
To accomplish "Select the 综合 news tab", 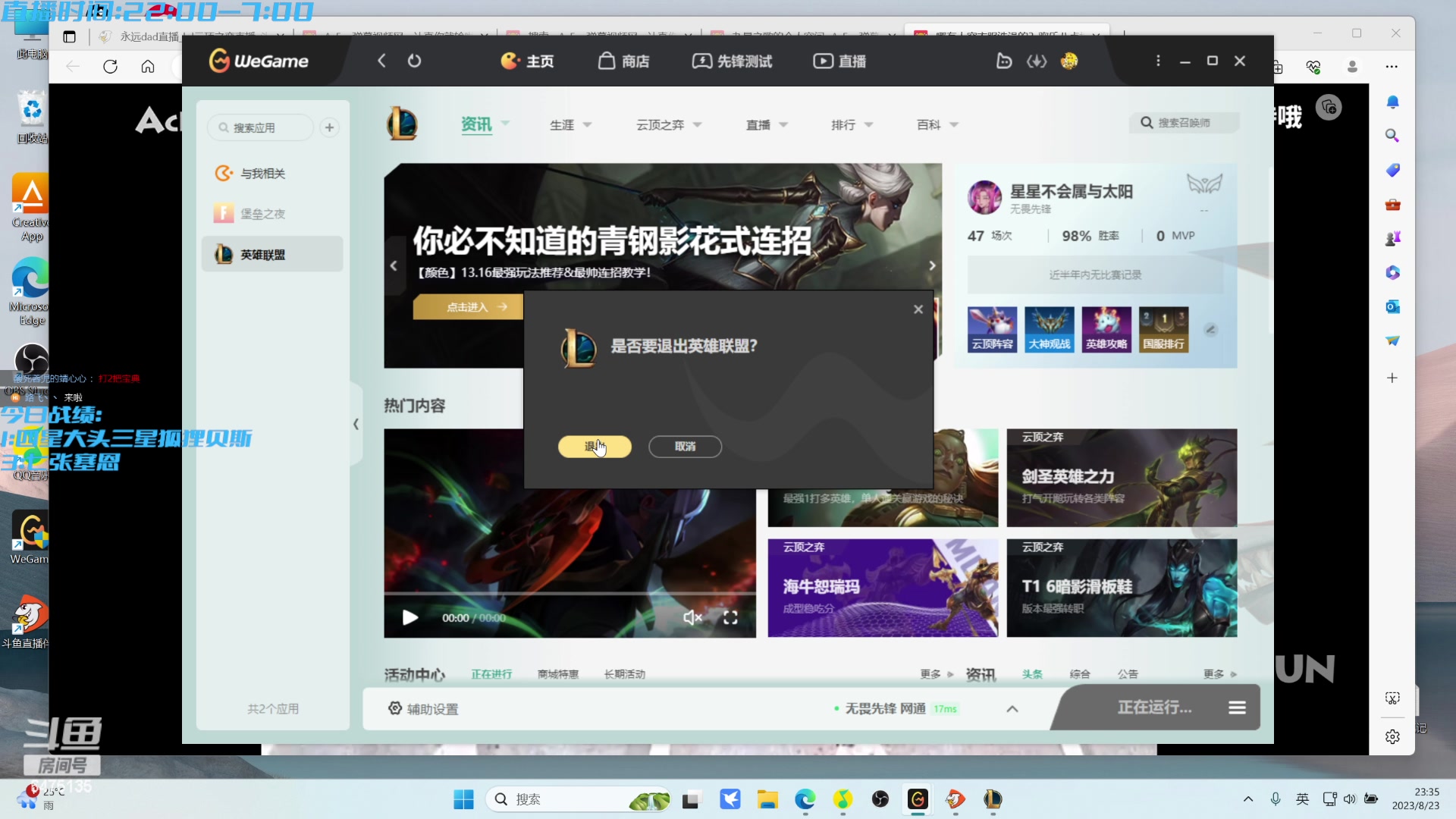I will [1080, 674].
